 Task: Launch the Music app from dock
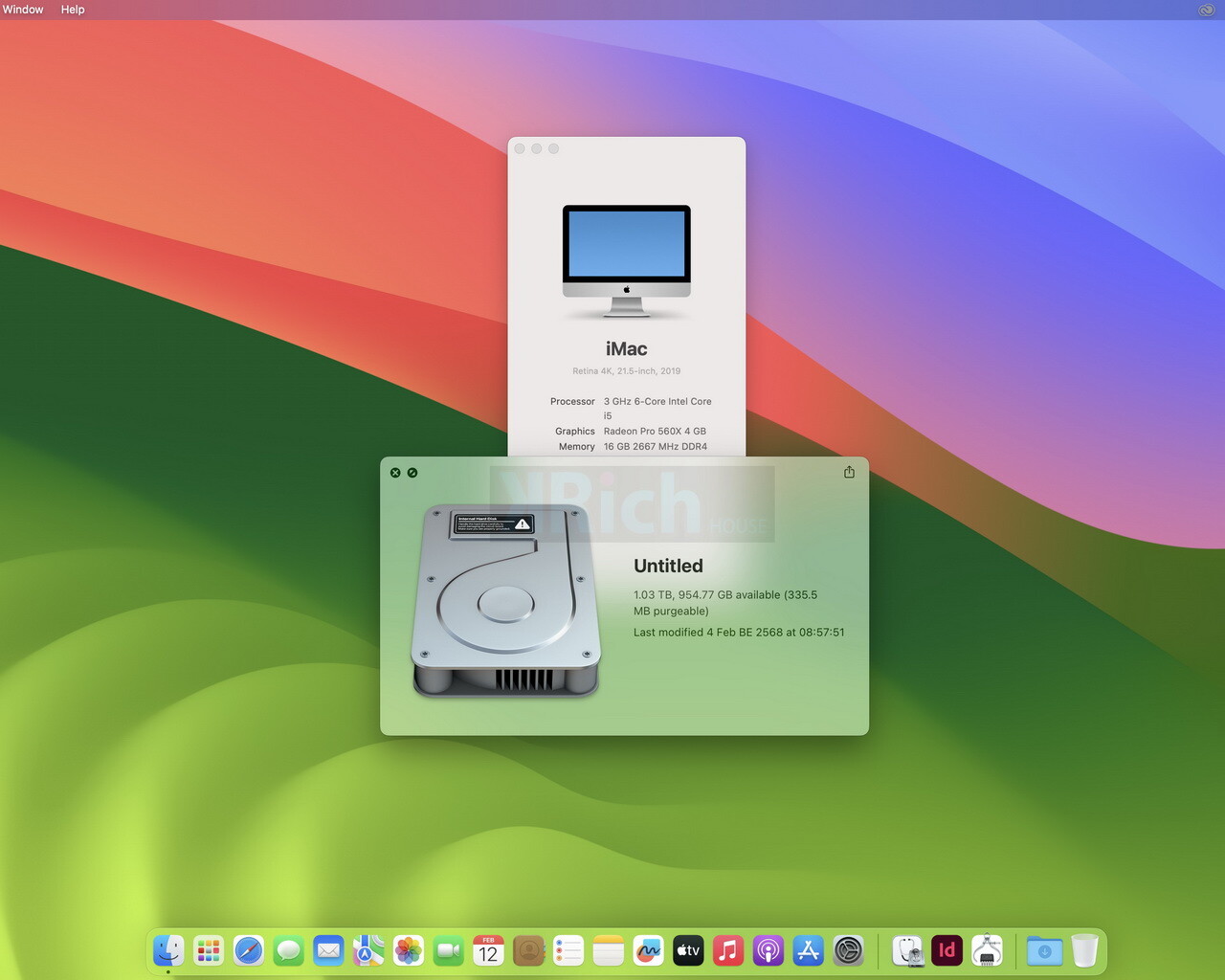[x=728, y=950]
